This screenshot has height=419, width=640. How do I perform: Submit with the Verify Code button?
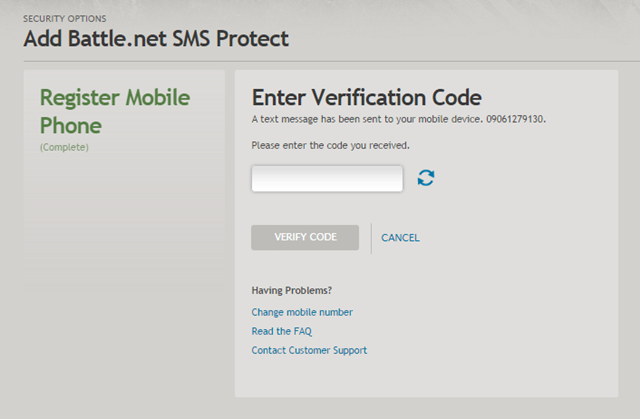305,237
